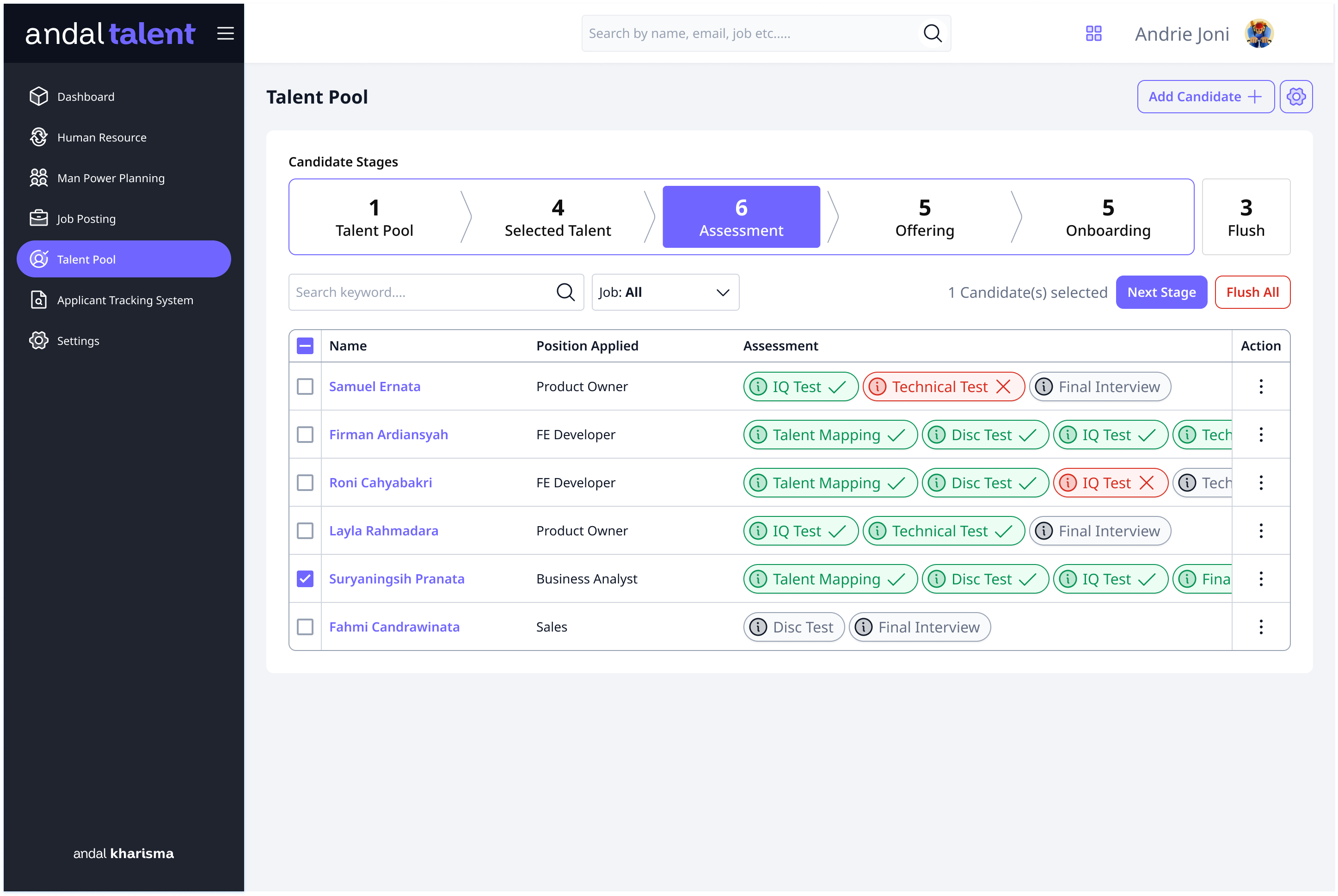The width and height of the screenshot is (1338, 896).
Task: Click the Next Stage button
Action: [1160, 292]
